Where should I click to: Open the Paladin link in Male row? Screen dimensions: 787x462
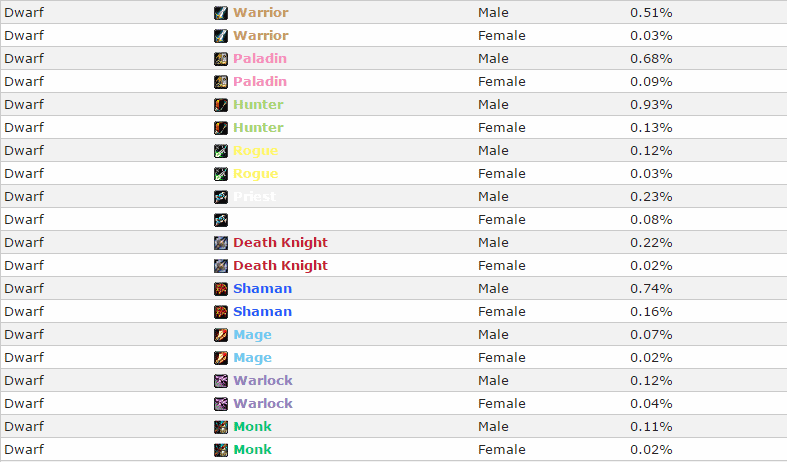260,59
